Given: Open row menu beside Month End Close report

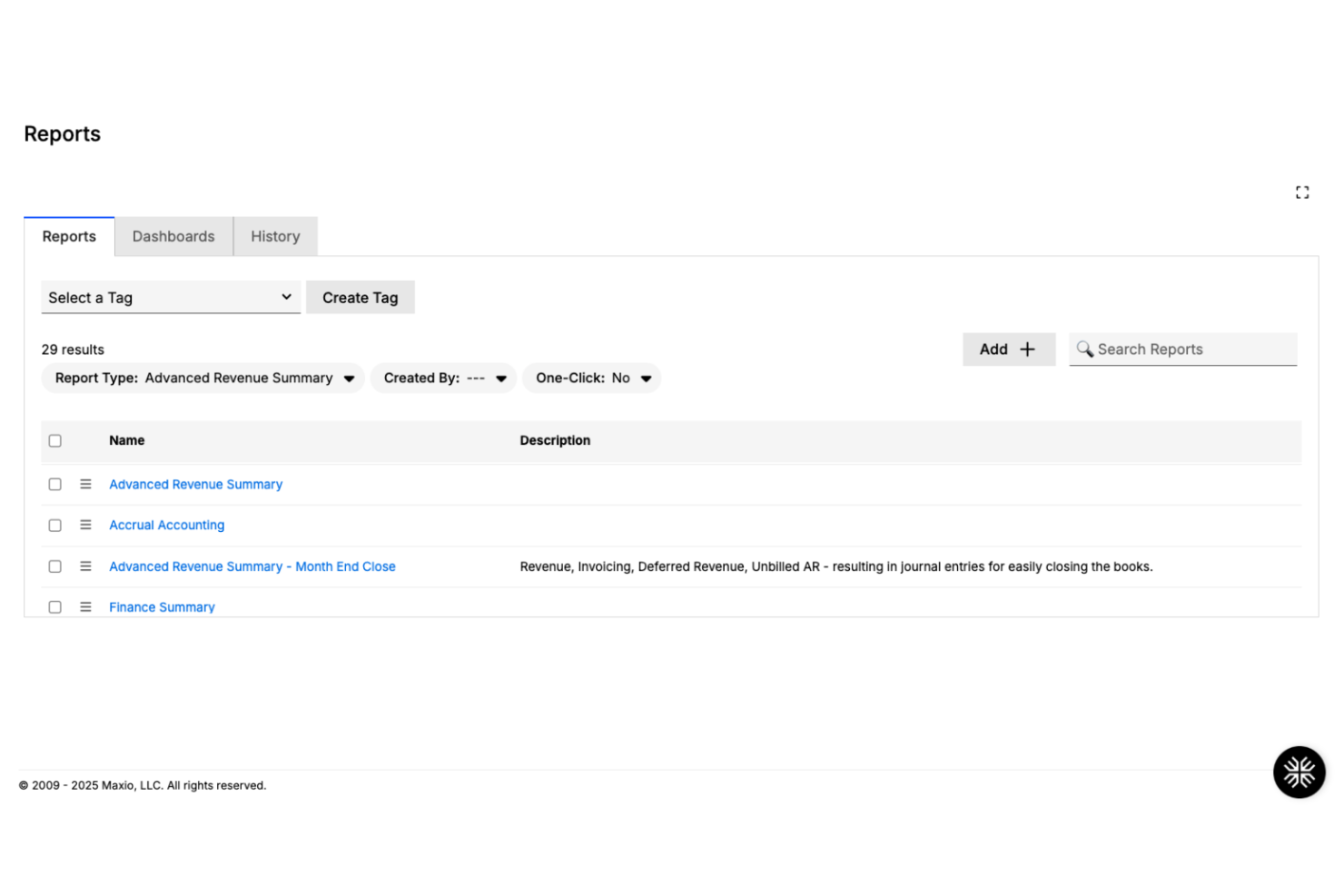Looking at the screenshot, I should [x=84, y=566].
